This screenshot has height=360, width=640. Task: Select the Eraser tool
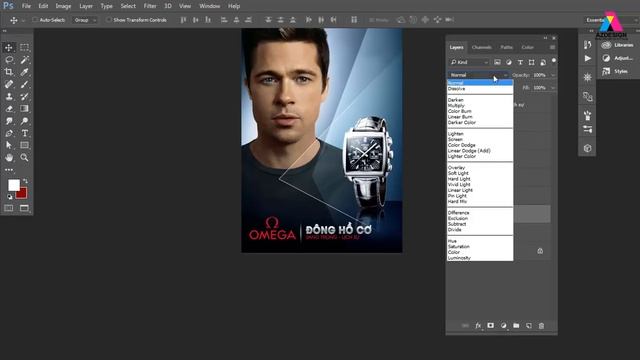click(9, 109)
